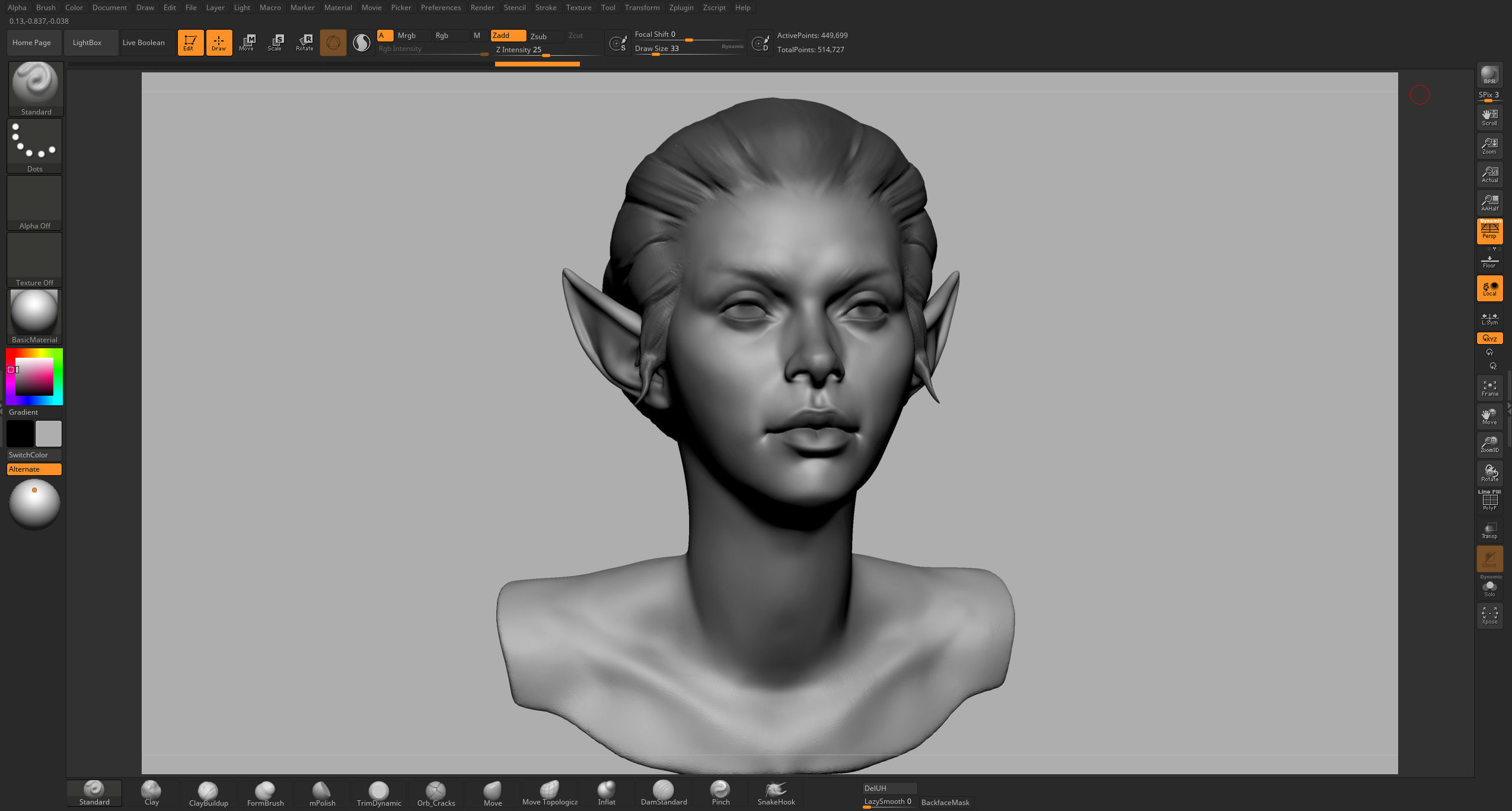
Task: Toggle Draw mode button
Action: point(219,43)
